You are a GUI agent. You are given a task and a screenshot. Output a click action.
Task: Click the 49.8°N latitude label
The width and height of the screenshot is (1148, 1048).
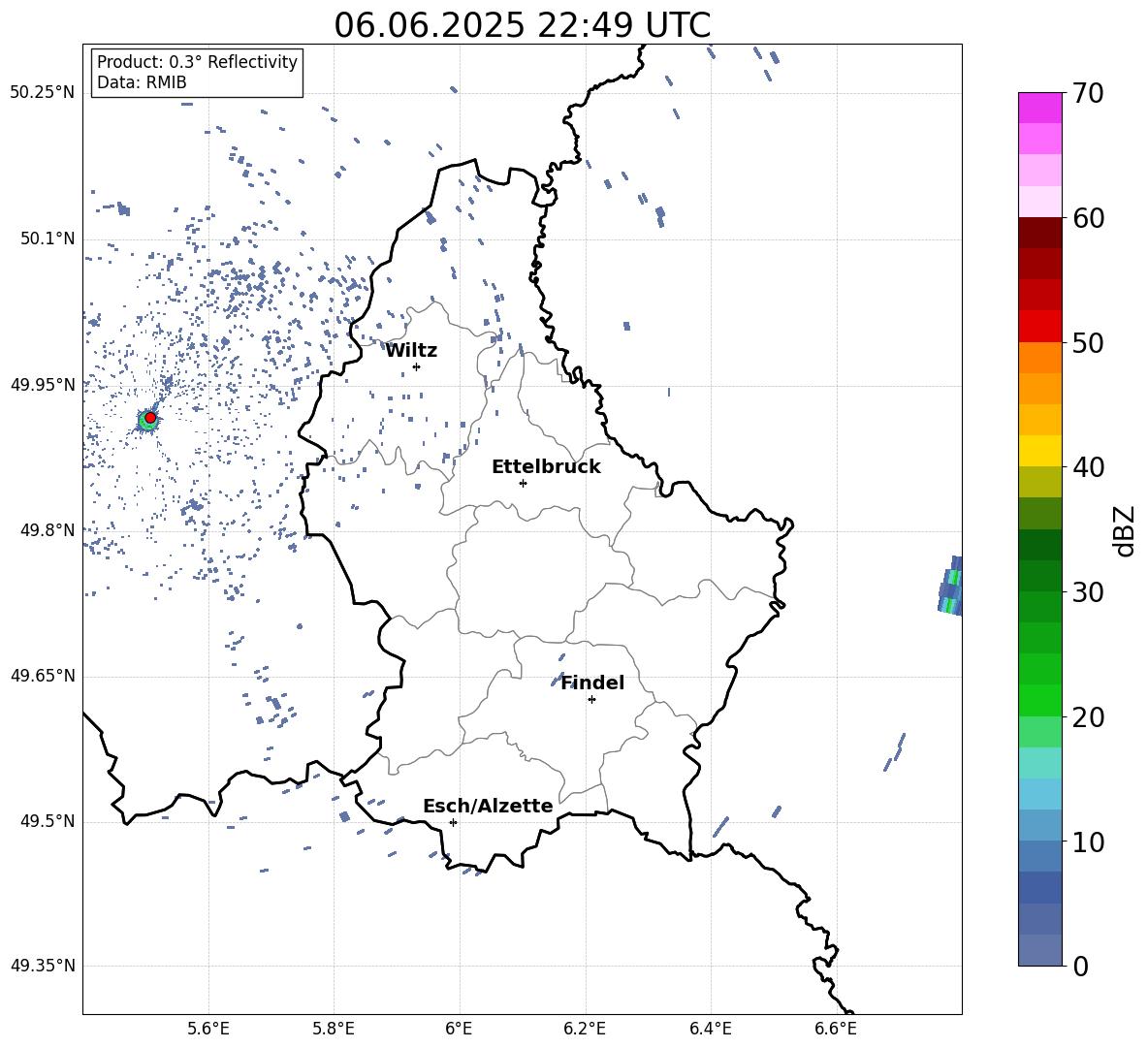[47, 530]
